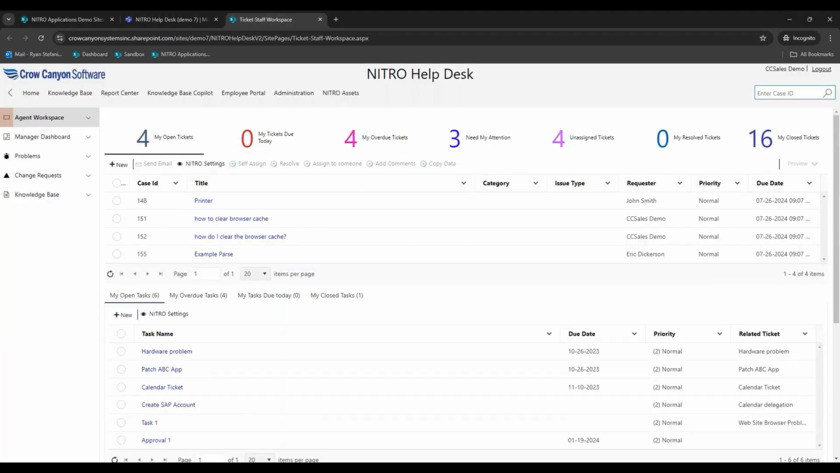
Task: Select Patch ABC App task checkbox
Action: 121,369
